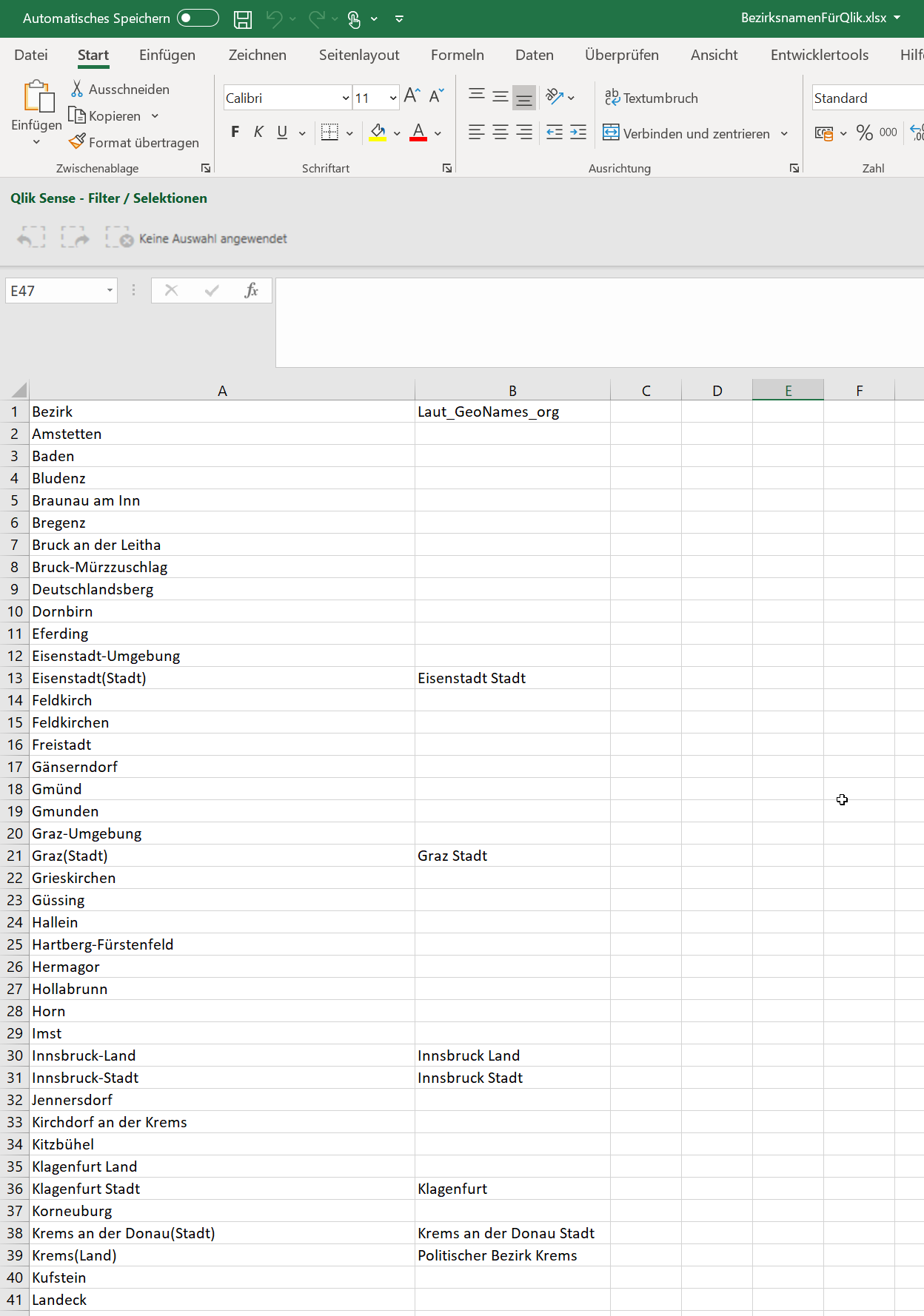Expand the font name Calibri dropdown
The width and height of the screenshot is (924, 1316).
346,98
